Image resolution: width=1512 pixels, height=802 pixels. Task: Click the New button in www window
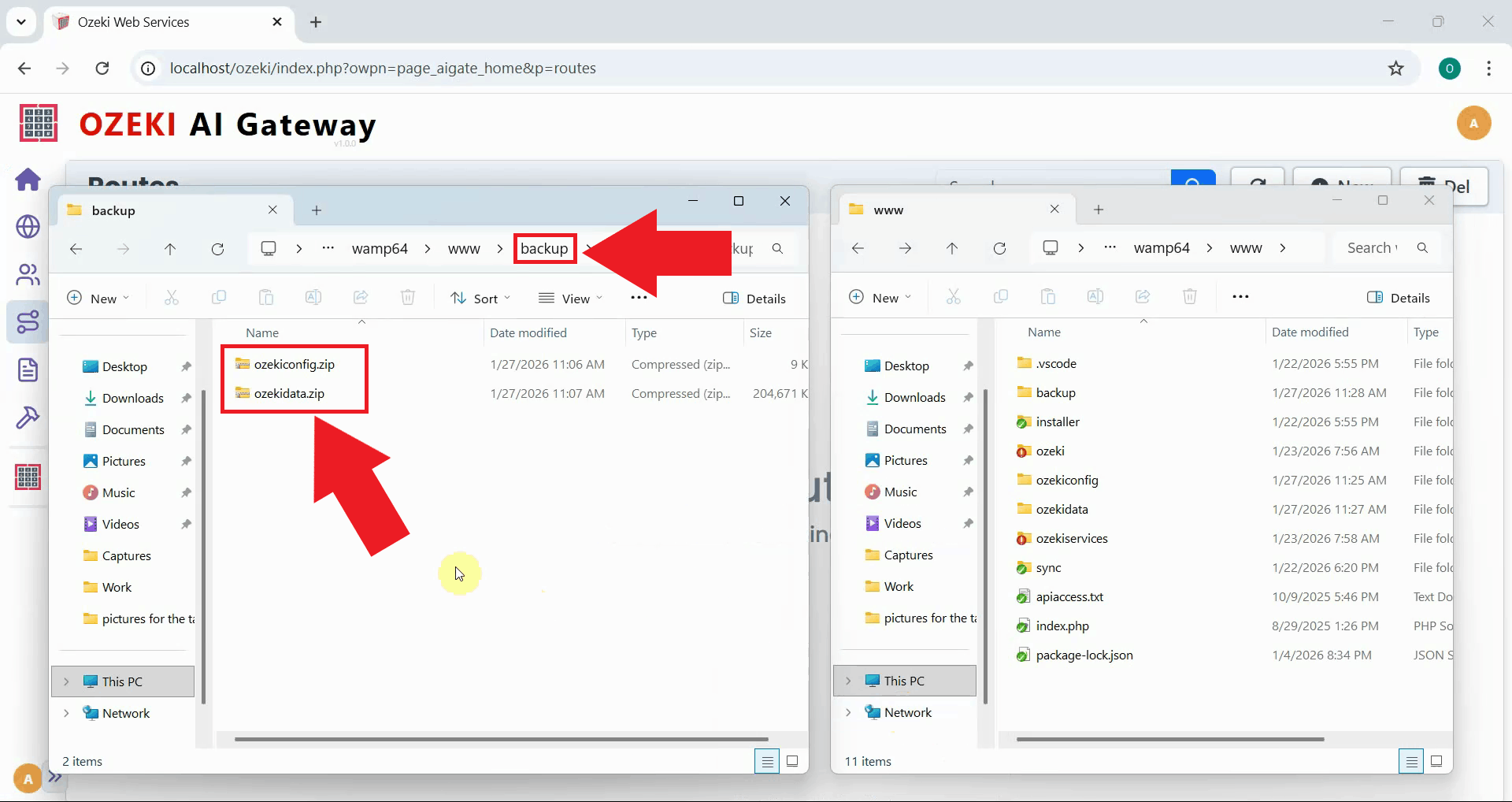click(880, 298)
